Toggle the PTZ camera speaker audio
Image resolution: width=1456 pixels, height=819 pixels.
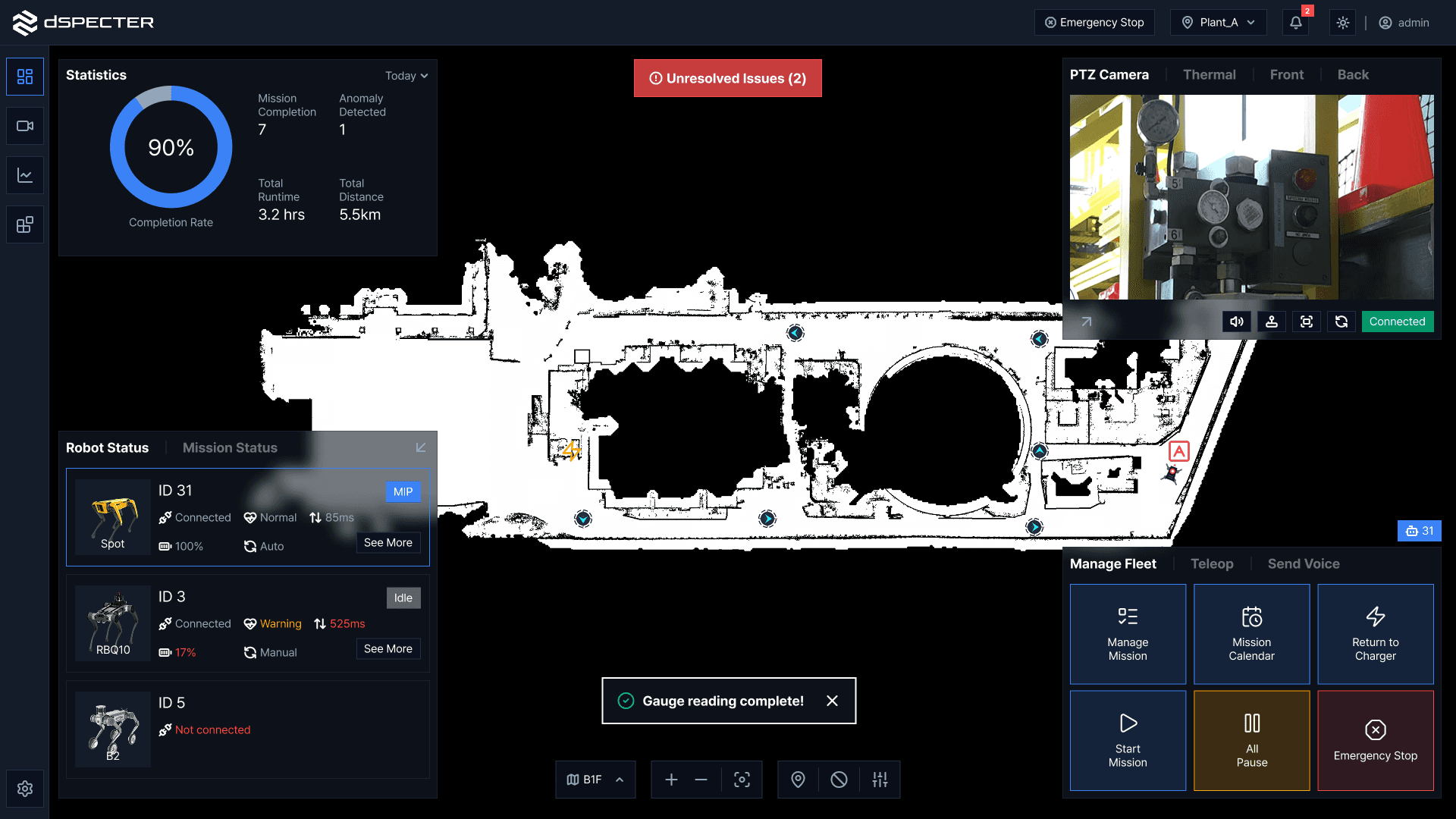(x=1236, y=322)
